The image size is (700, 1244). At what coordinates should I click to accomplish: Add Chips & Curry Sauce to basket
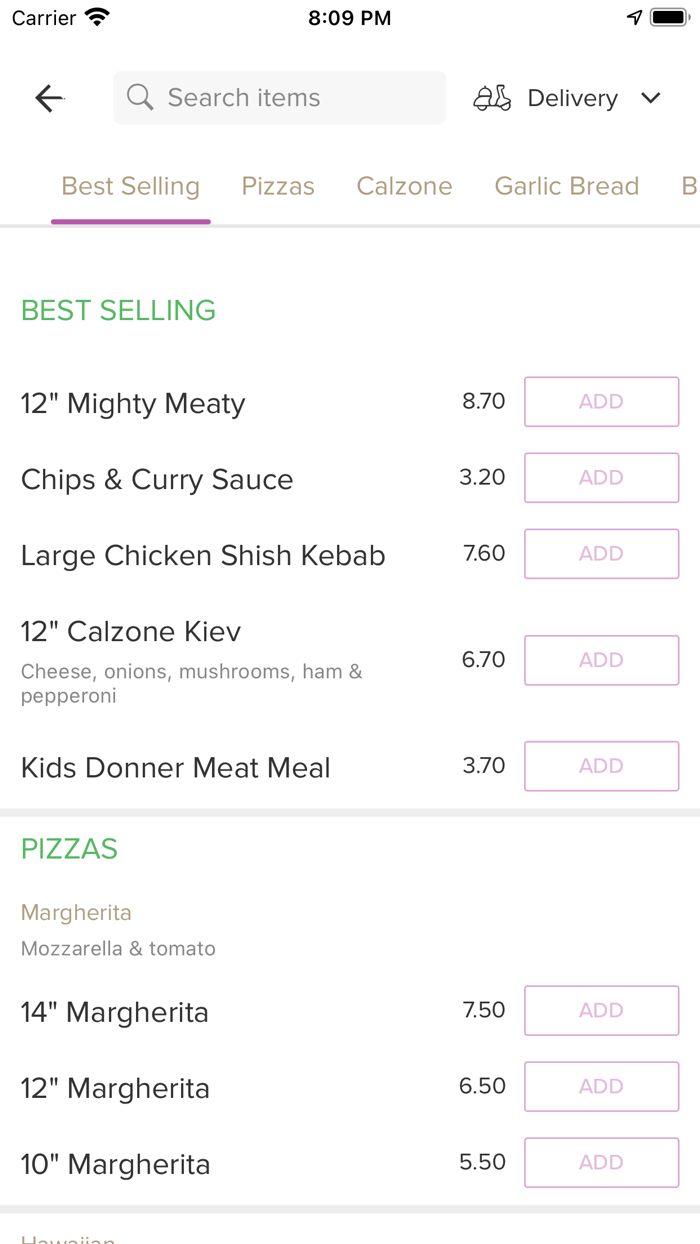tap(601, 477)
